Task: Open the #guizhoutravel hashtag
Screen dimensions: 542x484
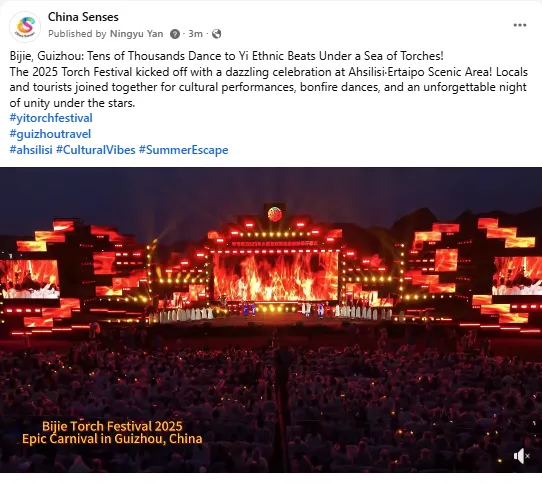Action: [x=50, y=134]
